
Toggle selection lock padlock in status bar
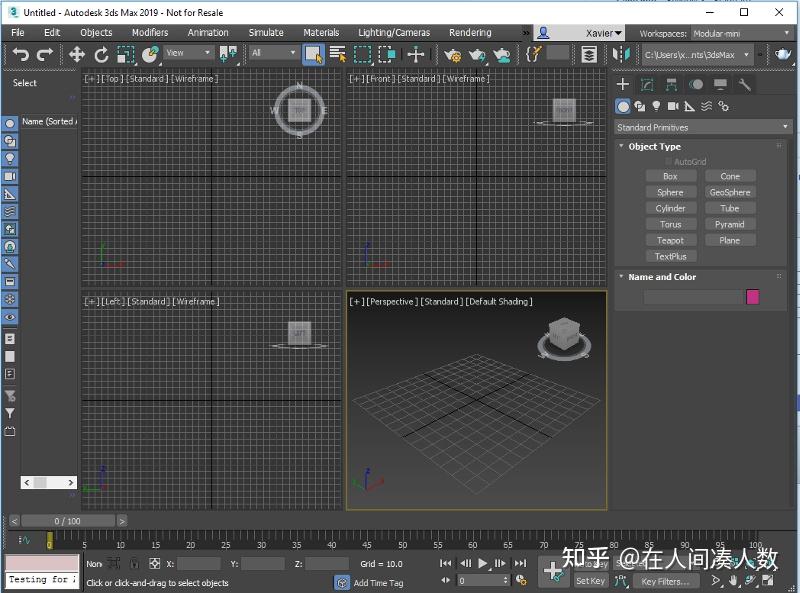pyautogui.click(x=134, y=563)
